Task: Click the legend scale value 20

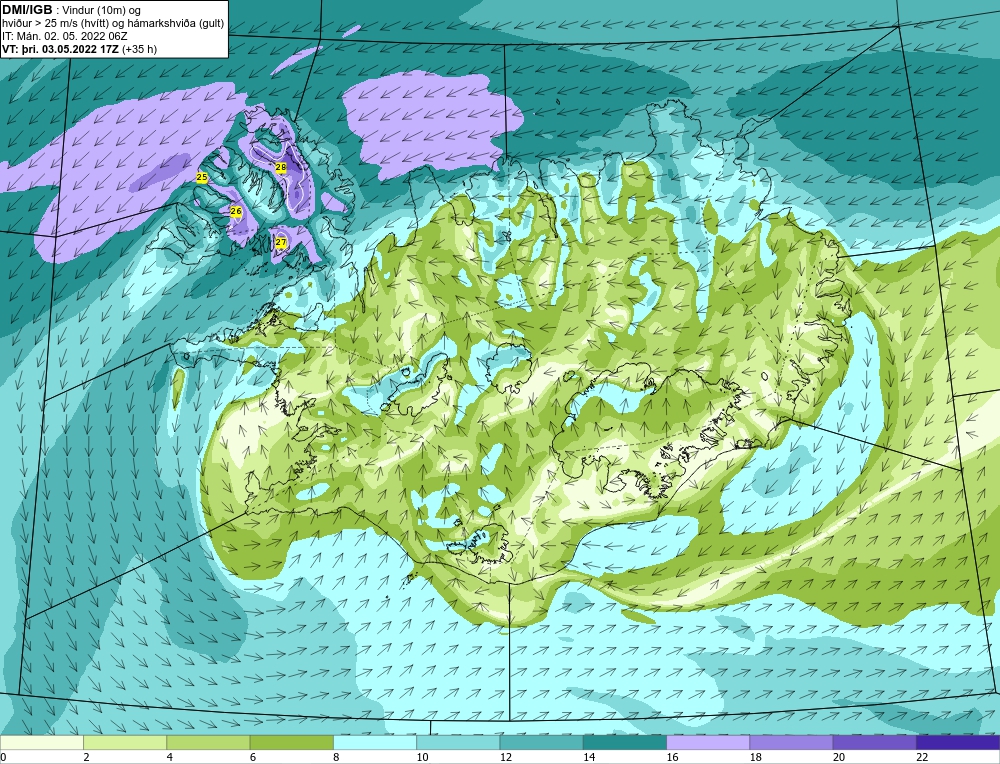Action: [x=839, y=758]
